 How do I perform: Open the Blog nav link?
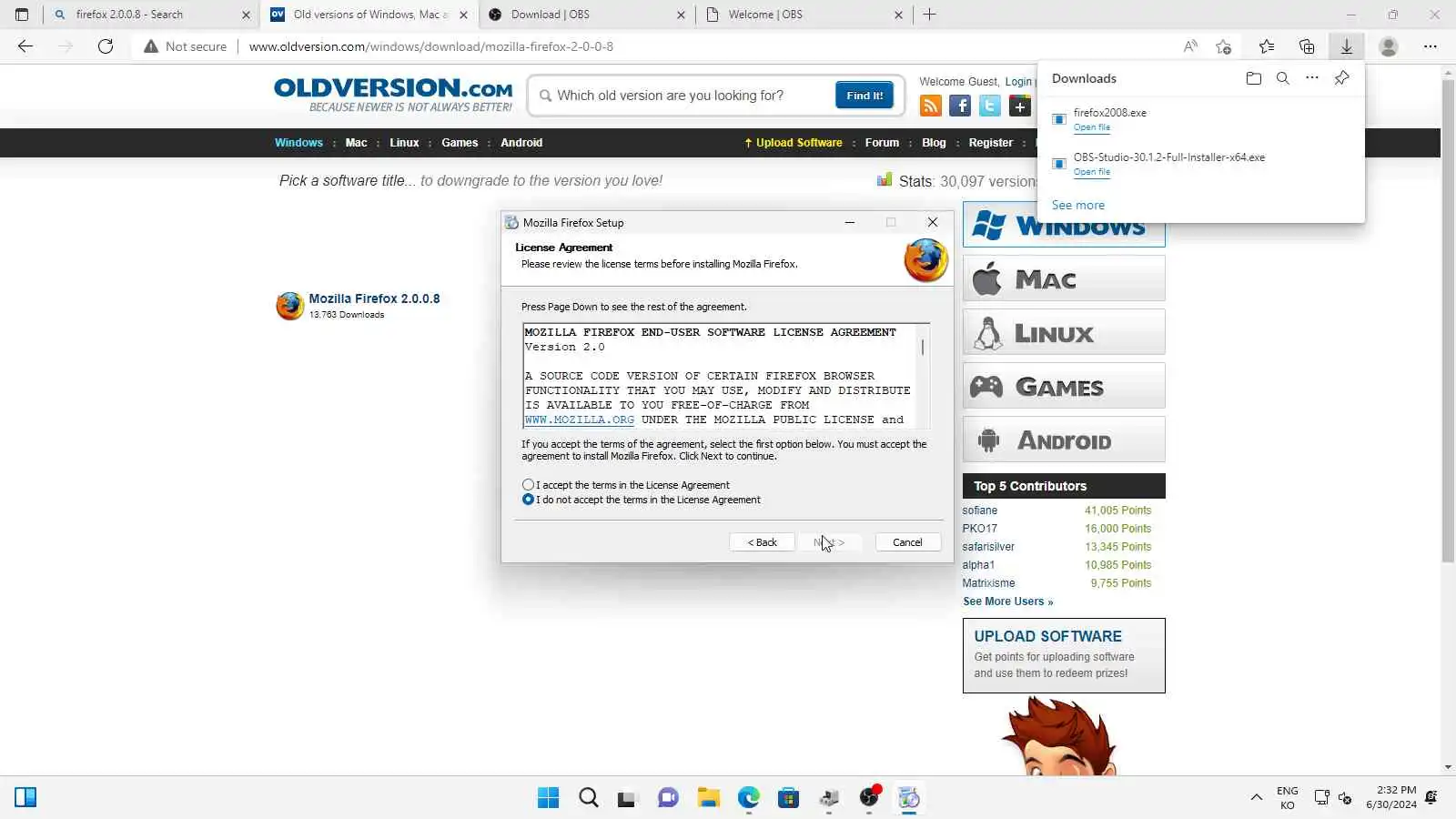click(934, 143)
